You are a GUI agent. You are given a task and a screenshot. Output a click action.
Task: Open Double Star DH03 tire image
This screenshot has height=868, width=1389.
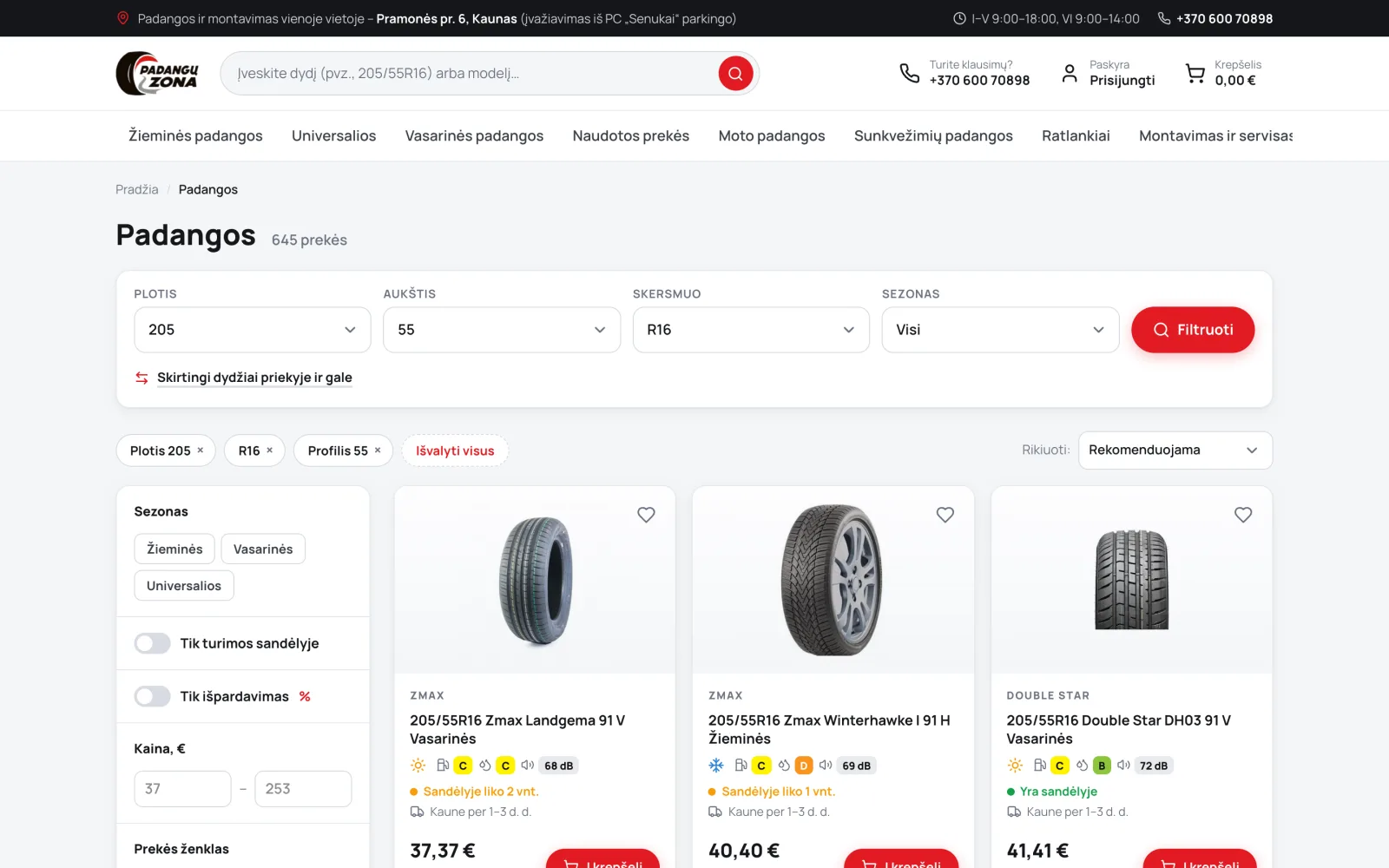click(x=1131, y=580)
